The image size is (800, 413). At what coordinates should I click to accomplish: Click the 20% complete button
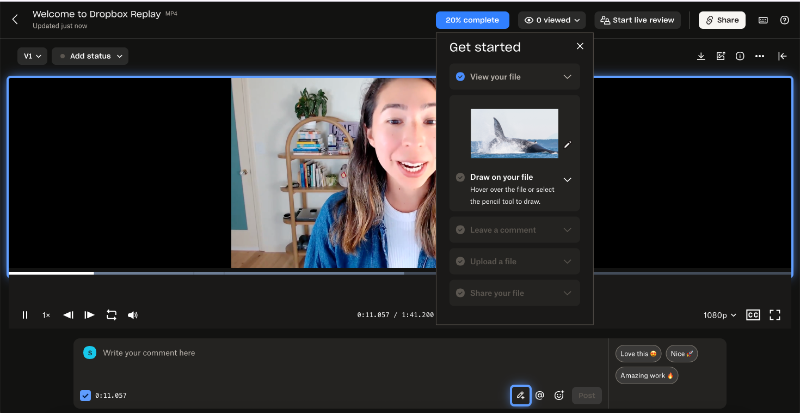[472, 20]
